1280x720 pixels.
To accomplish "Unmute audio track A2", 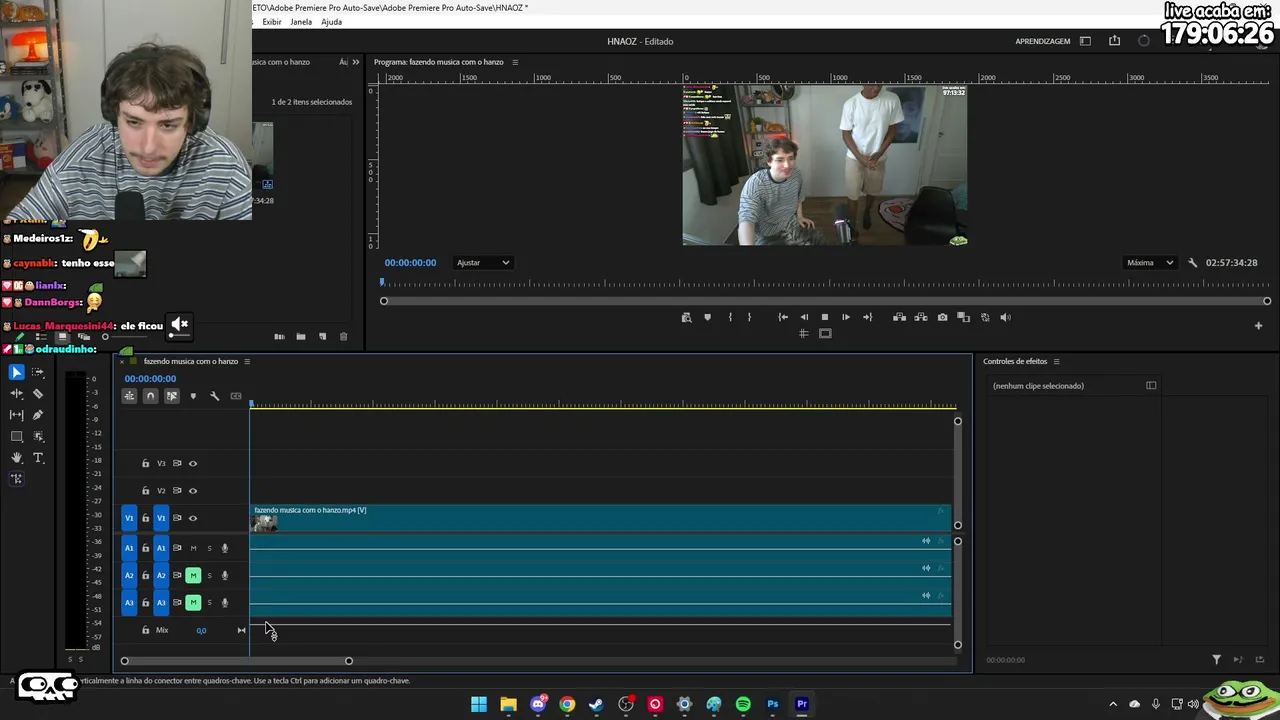I will click(193, 575).
